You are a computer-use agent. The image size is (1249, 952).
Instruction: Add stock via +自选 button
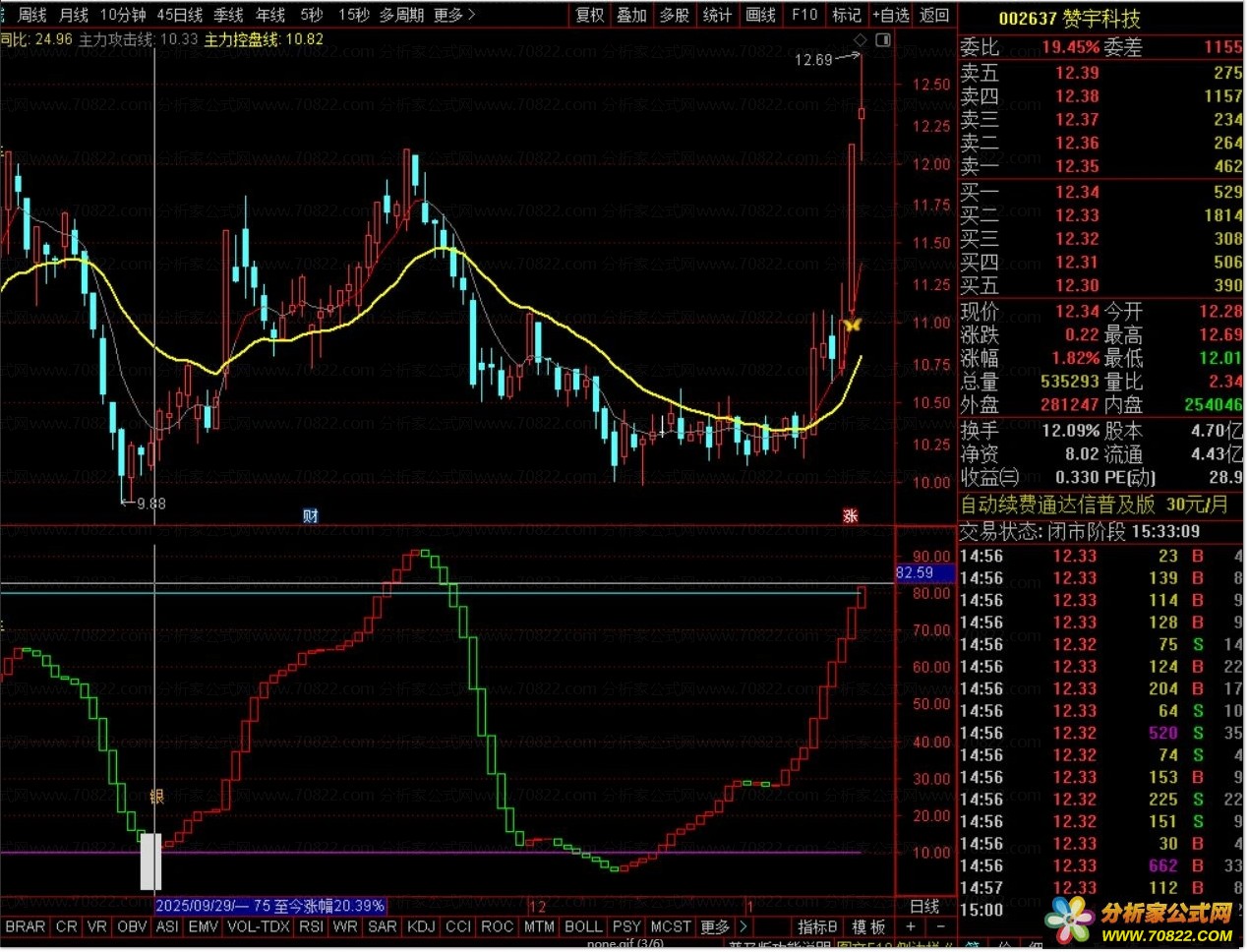point(891,15)
